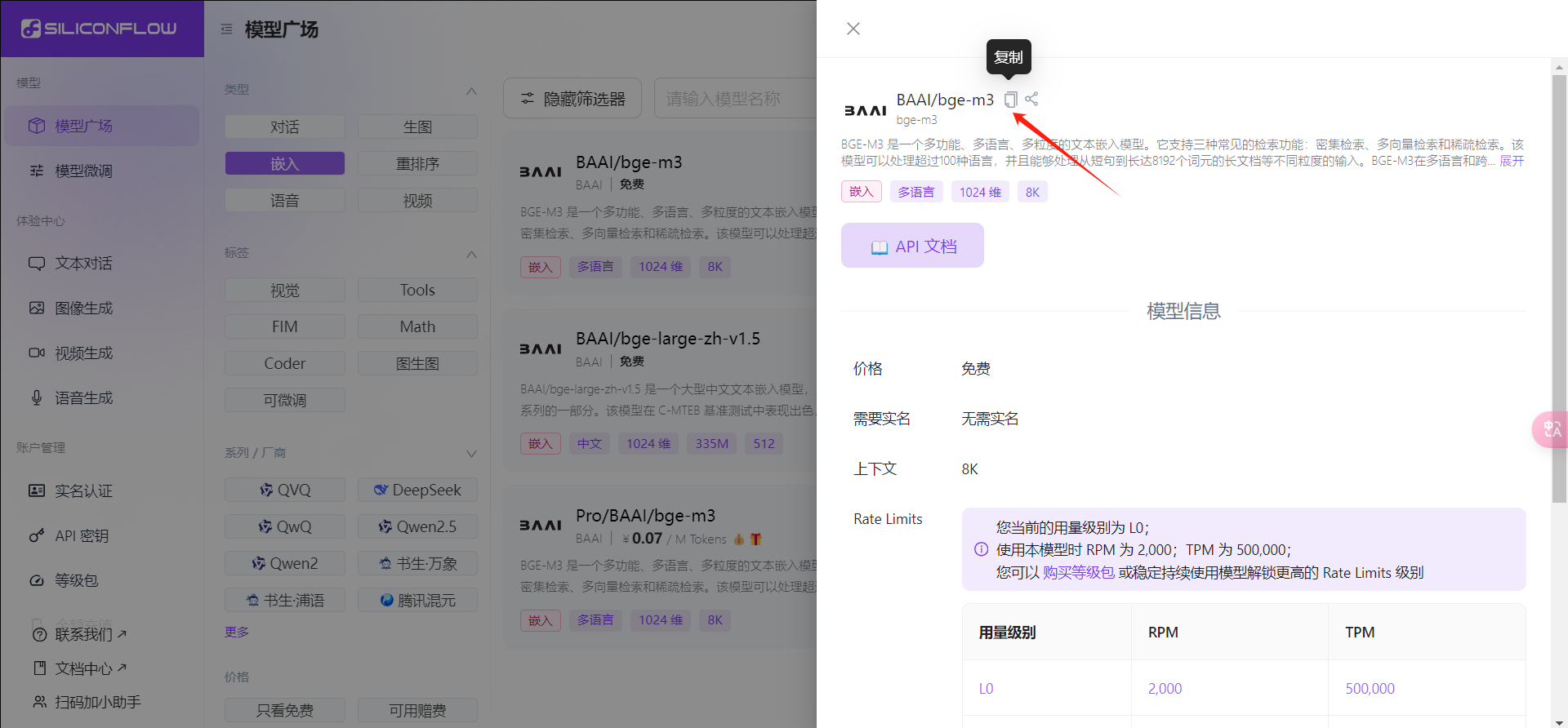This screenshot has width=1568, height=728.
Task: Click the 购买等级包 link
Action: click(1078, 573)
